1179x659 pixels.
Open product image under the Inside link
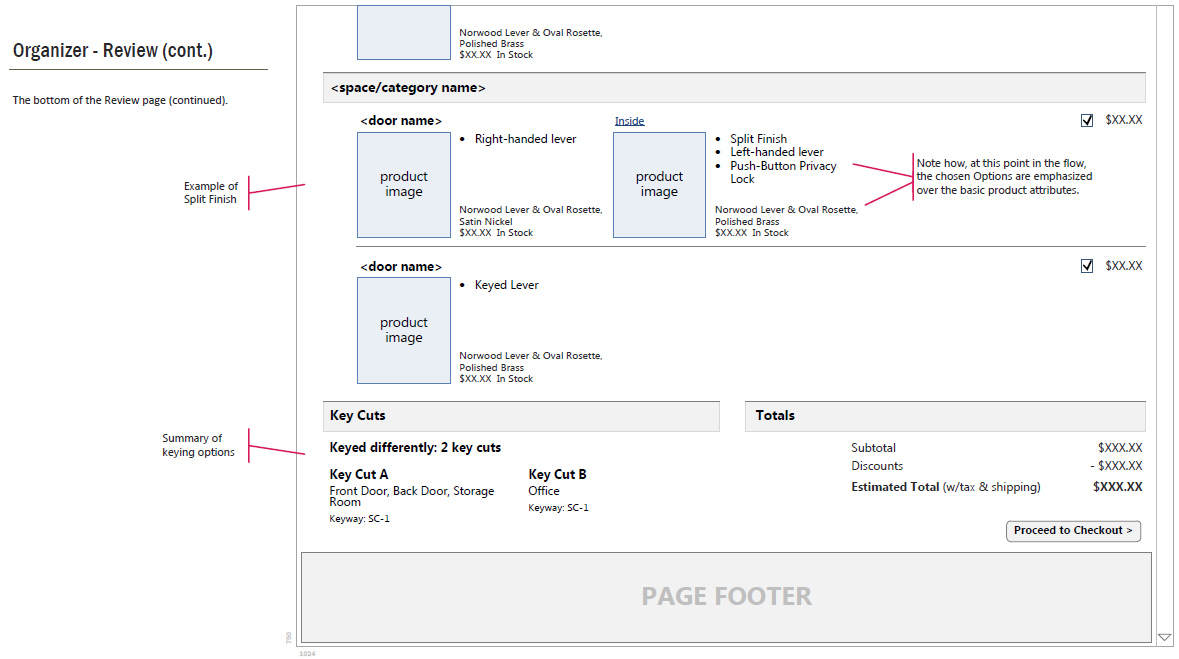(x=659, y=185)
